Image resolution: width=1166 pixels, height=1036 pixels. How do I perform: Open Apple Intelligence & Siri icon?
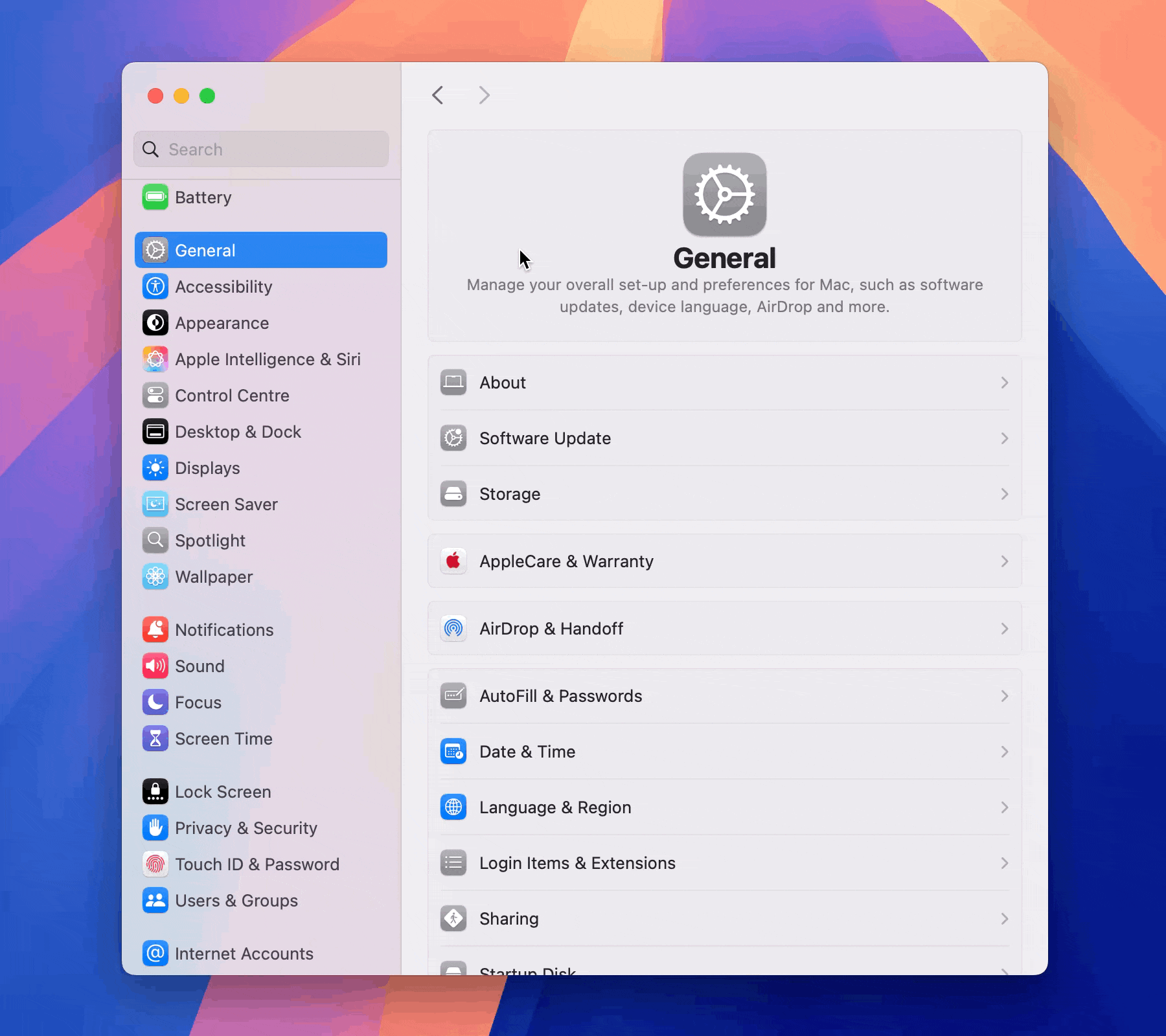155,359
